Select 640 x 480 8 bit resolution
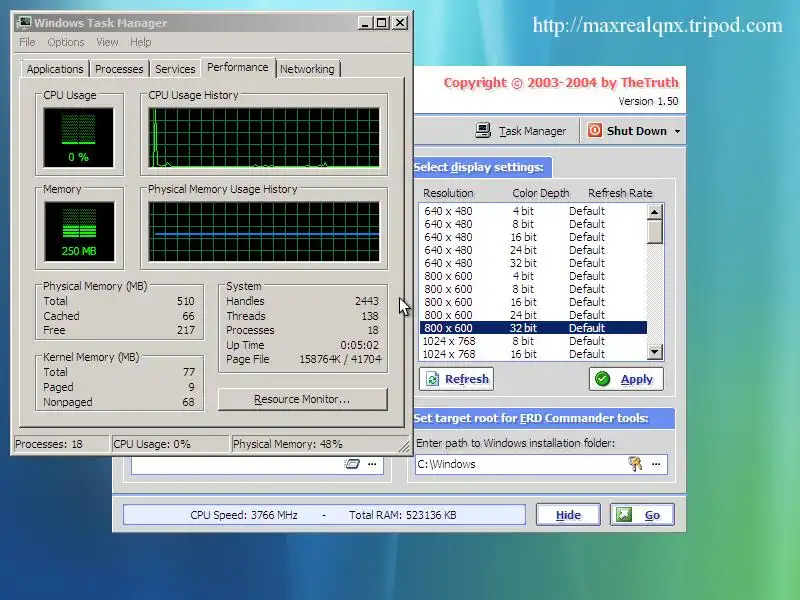The height and width of the screenshot is (600, 800). click(x=533, y=224)
